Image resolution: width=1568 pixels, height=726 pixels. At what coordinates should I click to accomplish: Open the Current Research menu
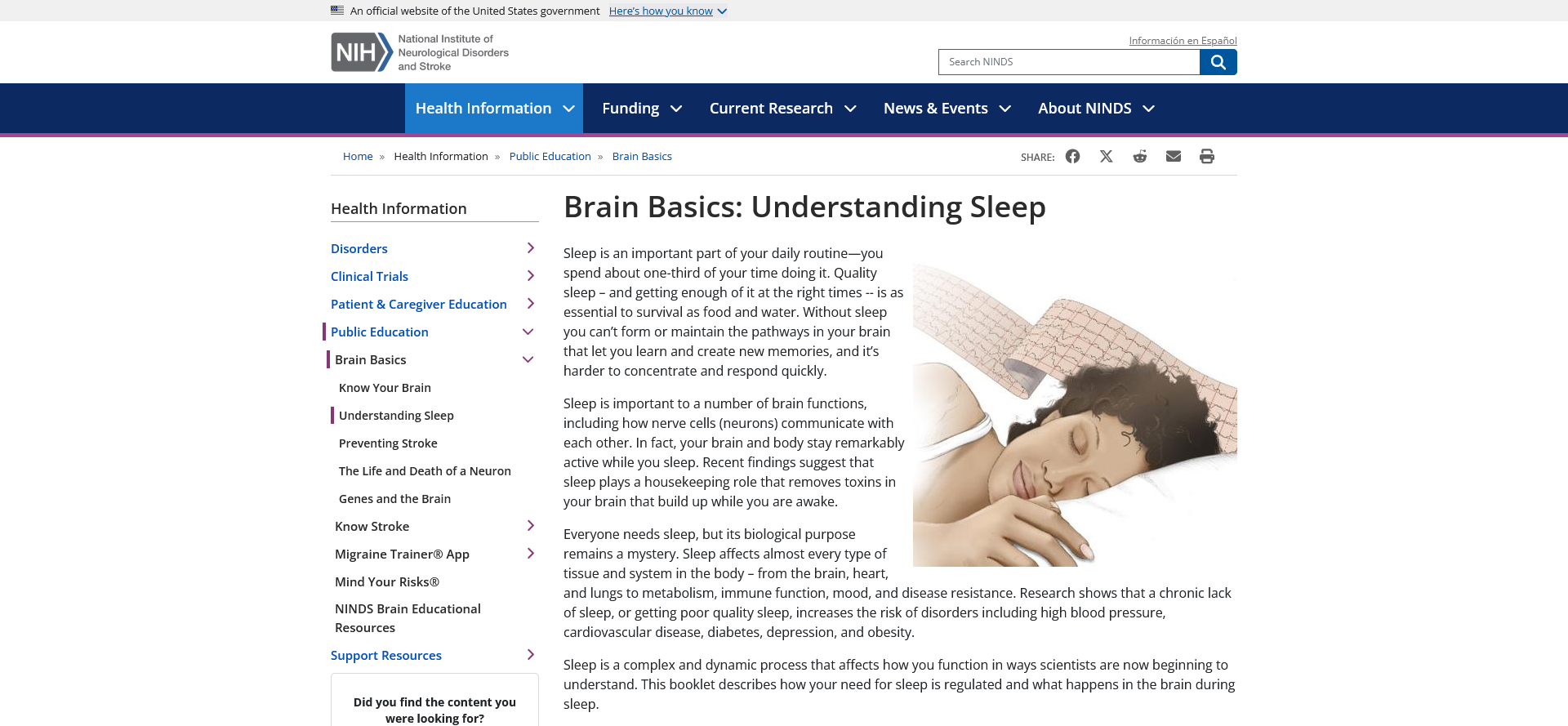782,109
